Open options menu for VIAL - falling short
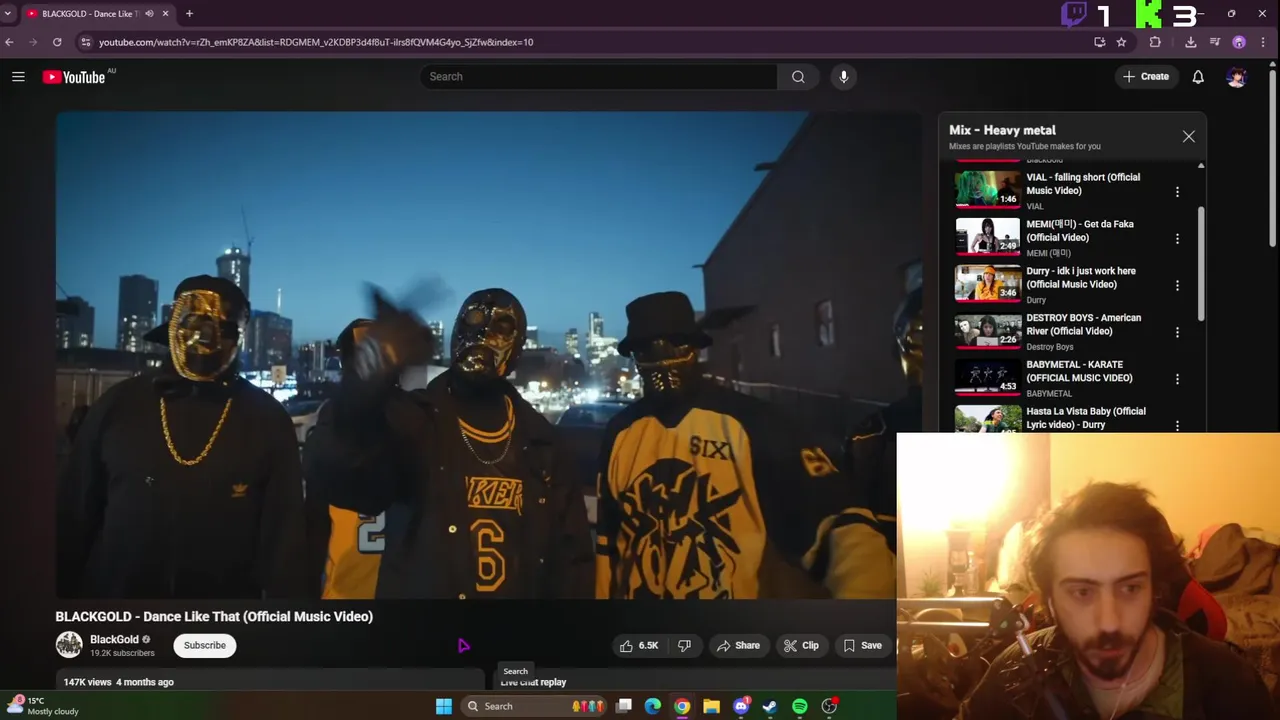The image size is (1280, 720). coord(1177,191)
